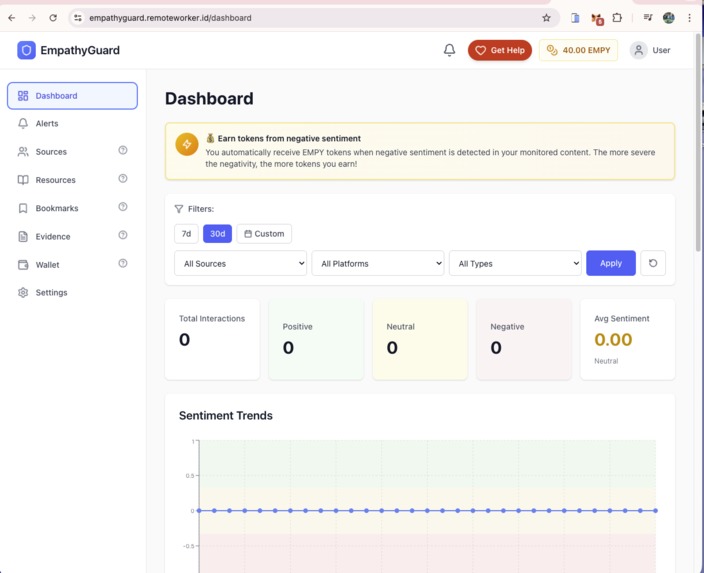Click the site info icon in address bar
This screenshot has width=704, height=573.
[78, 18]
